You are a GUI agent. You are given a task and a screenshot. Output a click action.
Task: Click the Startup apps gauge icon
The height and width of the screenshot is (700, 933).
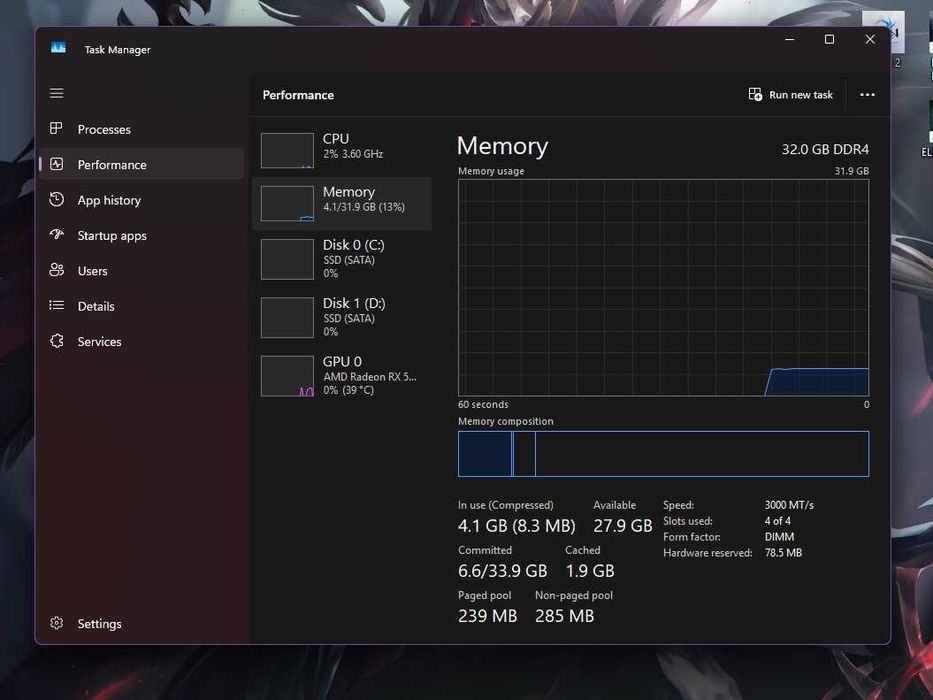pyautogui.click(x=57, y=235)
